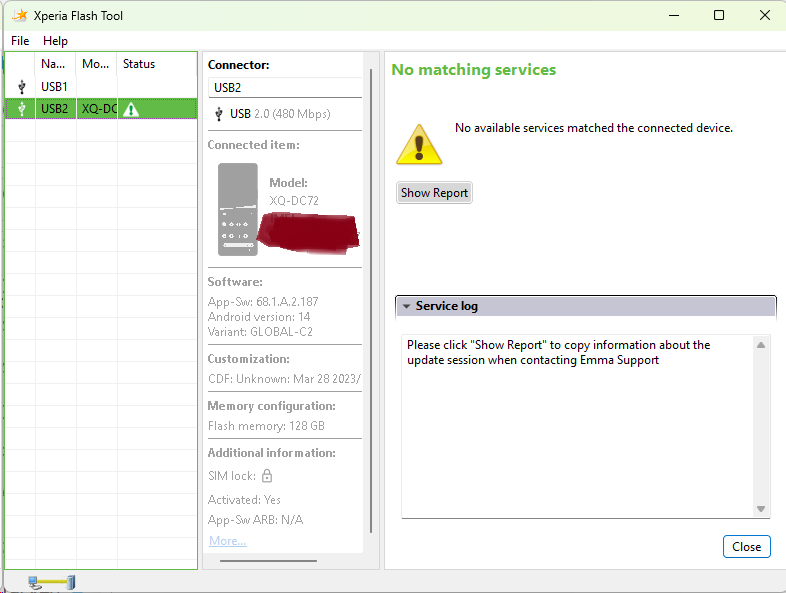Click the XQ-DC72 model value
Screen dimensions: 786x593
tap(294, 201)
